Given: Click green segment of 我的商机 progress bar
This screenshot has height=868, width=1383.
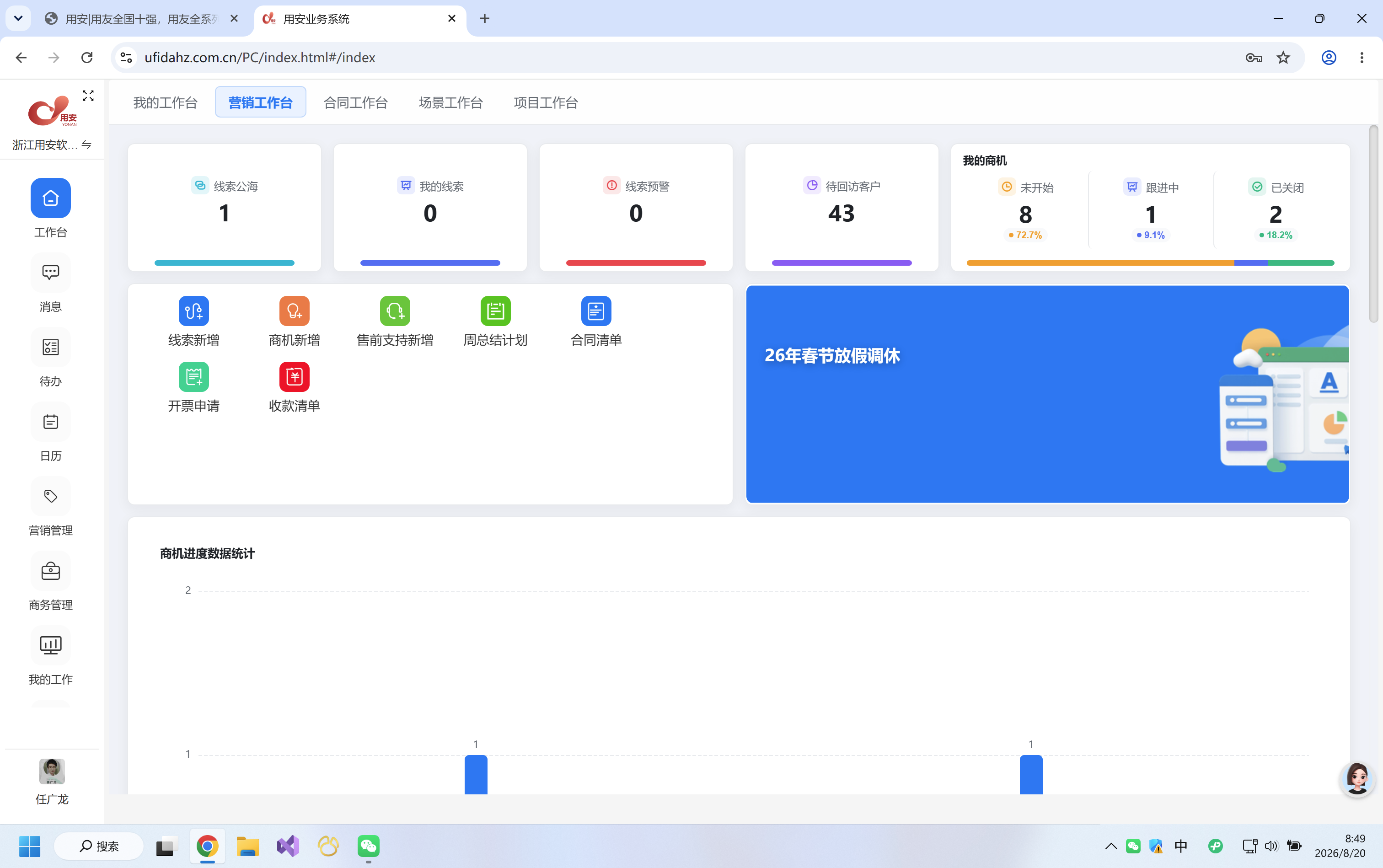Looking at the screenshot, I should coord(1301,263).
